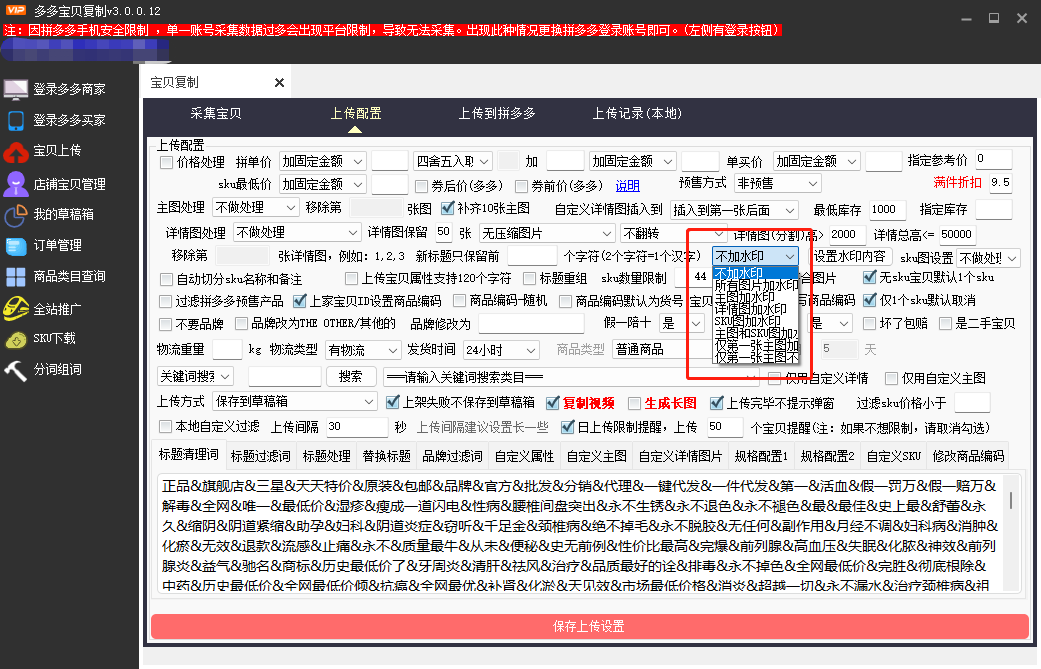The image size is (1041, 669).
Task: Switch to the 上传到拼多多 tab
Action: 497,113
